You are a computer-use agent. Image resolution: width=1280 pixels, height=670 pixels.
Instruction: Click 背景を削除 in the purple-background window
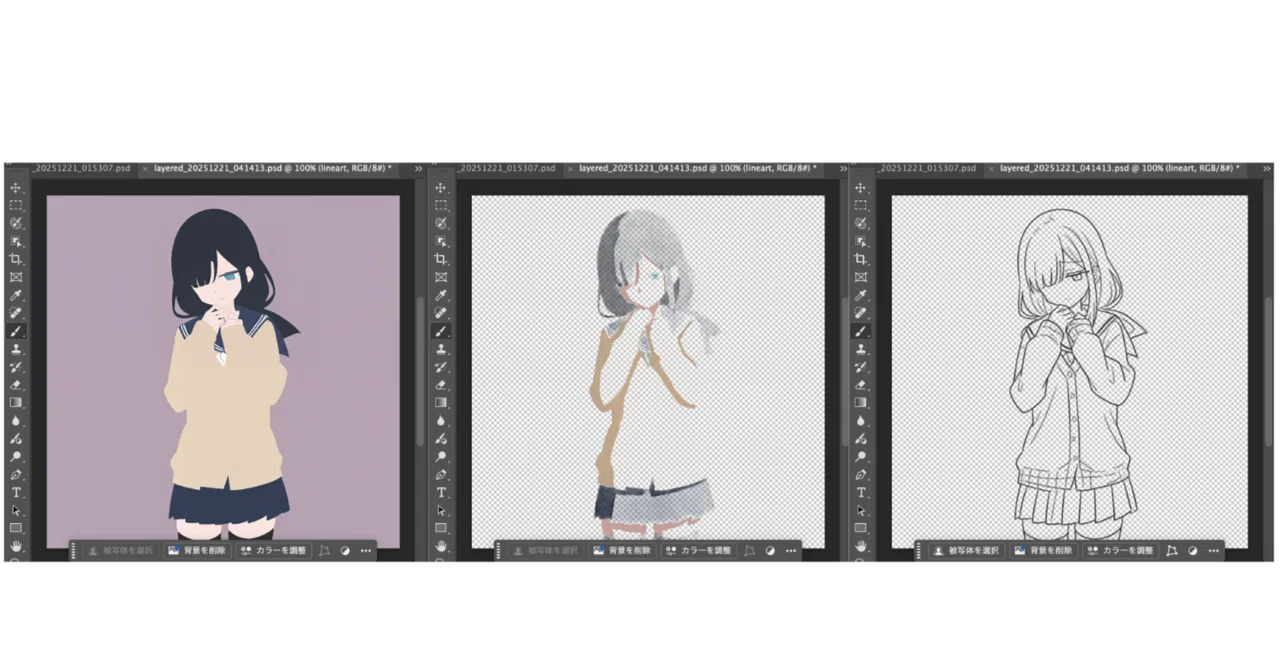[197, 551]
